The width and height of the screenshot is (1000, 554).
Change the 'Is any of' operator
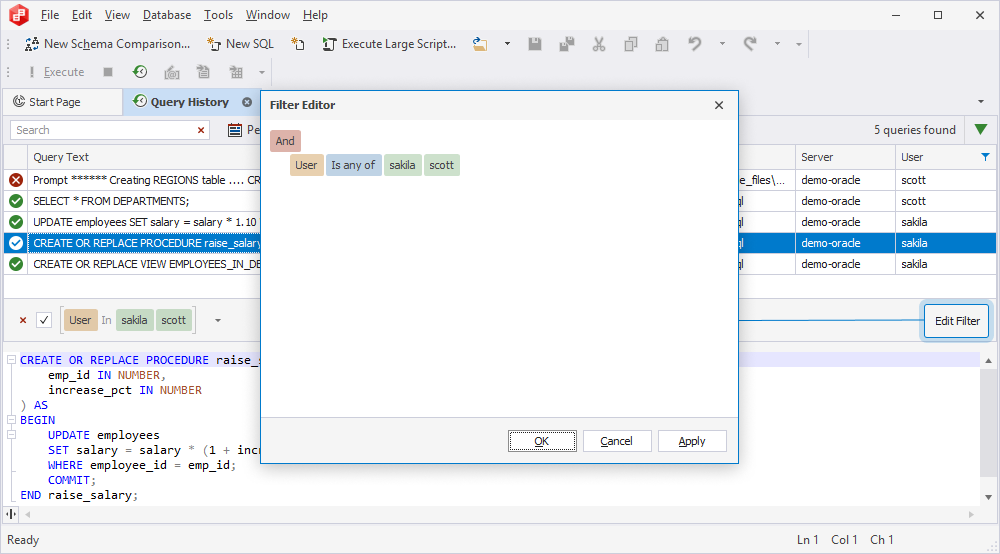point(353,165)
